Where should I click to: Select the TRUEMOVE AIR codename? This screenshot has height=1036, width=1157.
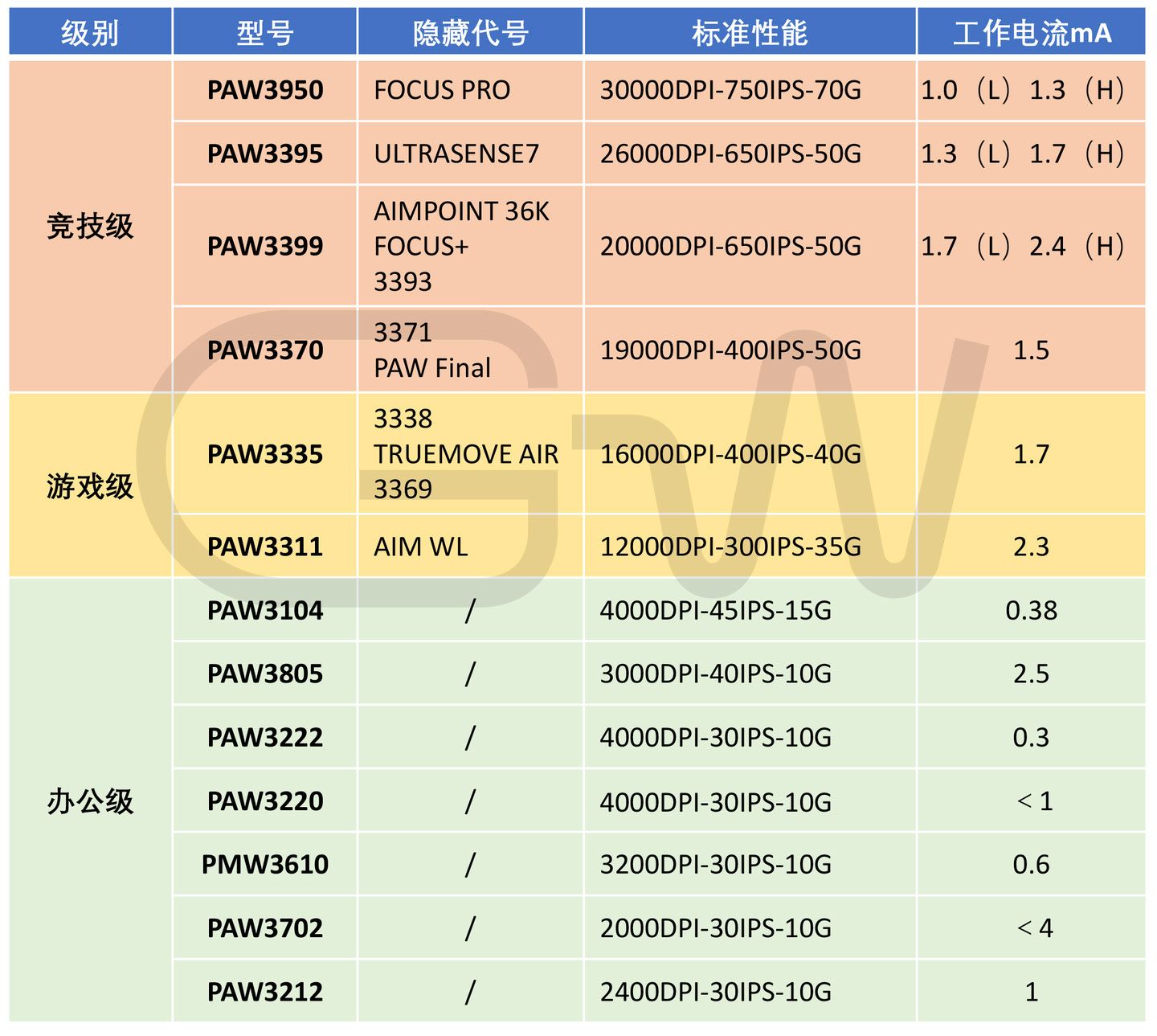click(x=466, y=454)
